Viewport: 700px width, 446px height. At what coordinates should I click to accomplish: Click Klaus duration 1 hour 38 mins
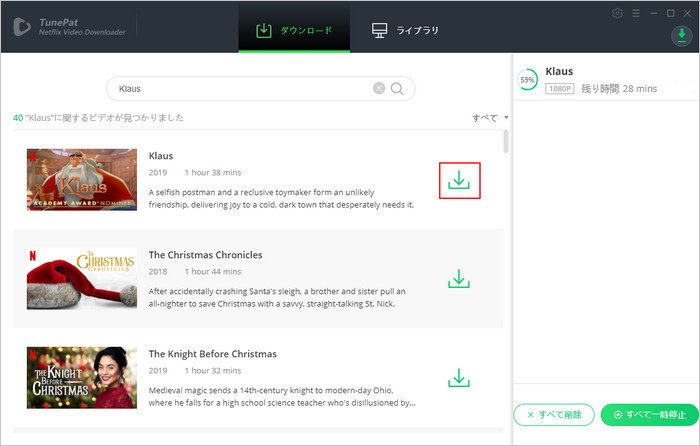click(x=213, y=173)
